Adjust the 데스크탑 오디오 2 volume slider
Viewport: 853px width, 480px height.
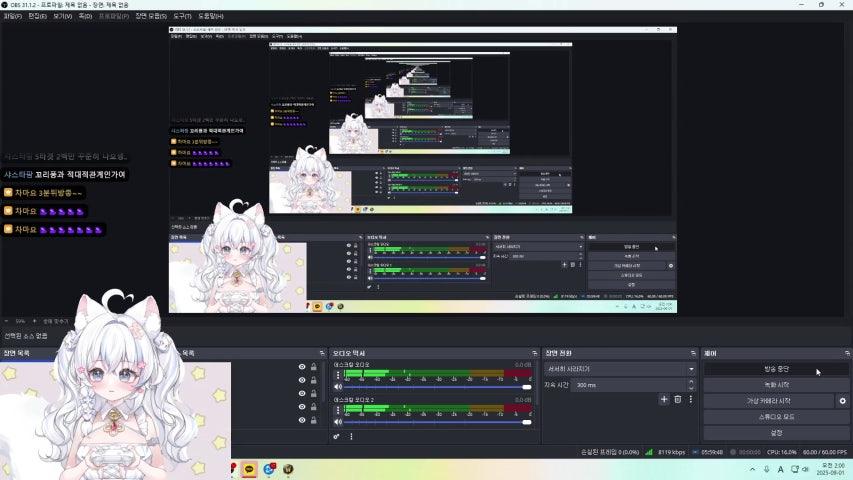[x=437, y=422]
